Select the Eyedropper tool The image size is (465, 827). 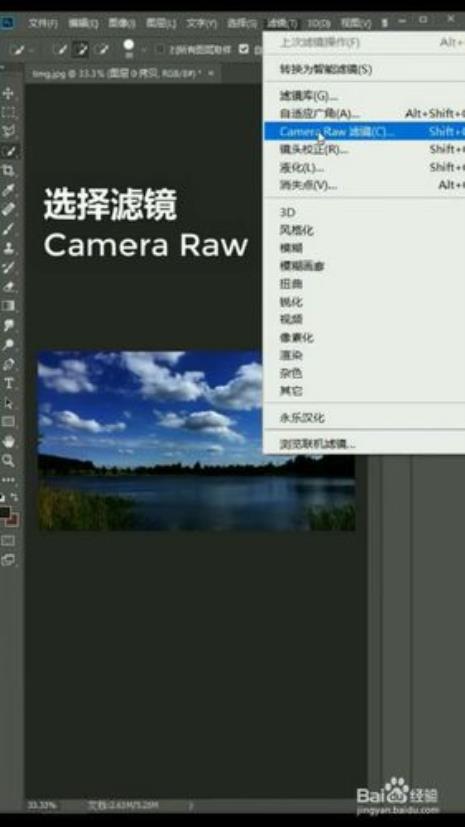tap(8, 189)
